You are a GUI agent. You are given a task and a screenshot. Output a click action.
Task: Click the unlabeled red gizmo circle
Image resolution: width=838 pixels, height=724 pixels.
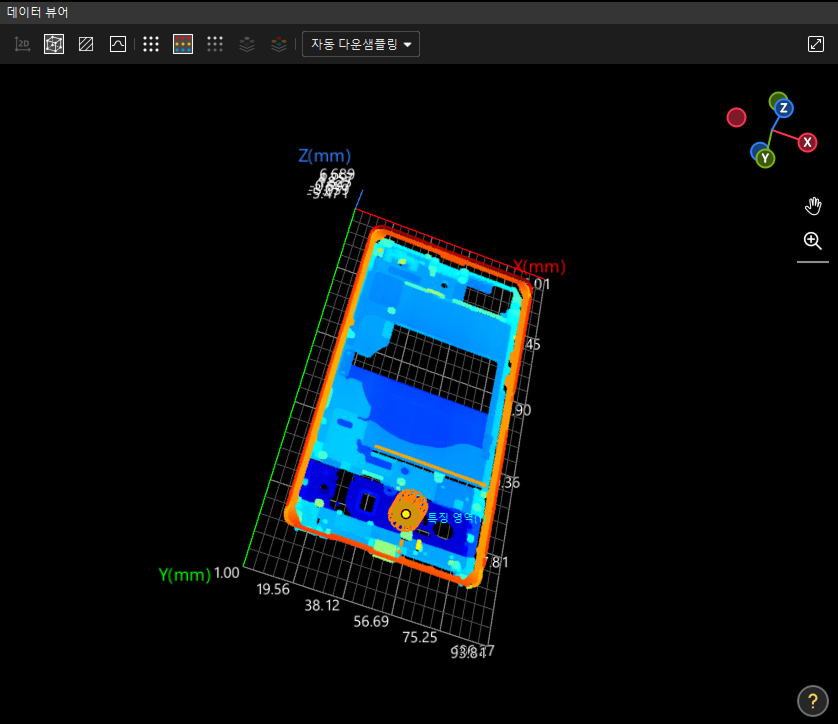click(x=736, y=118)
